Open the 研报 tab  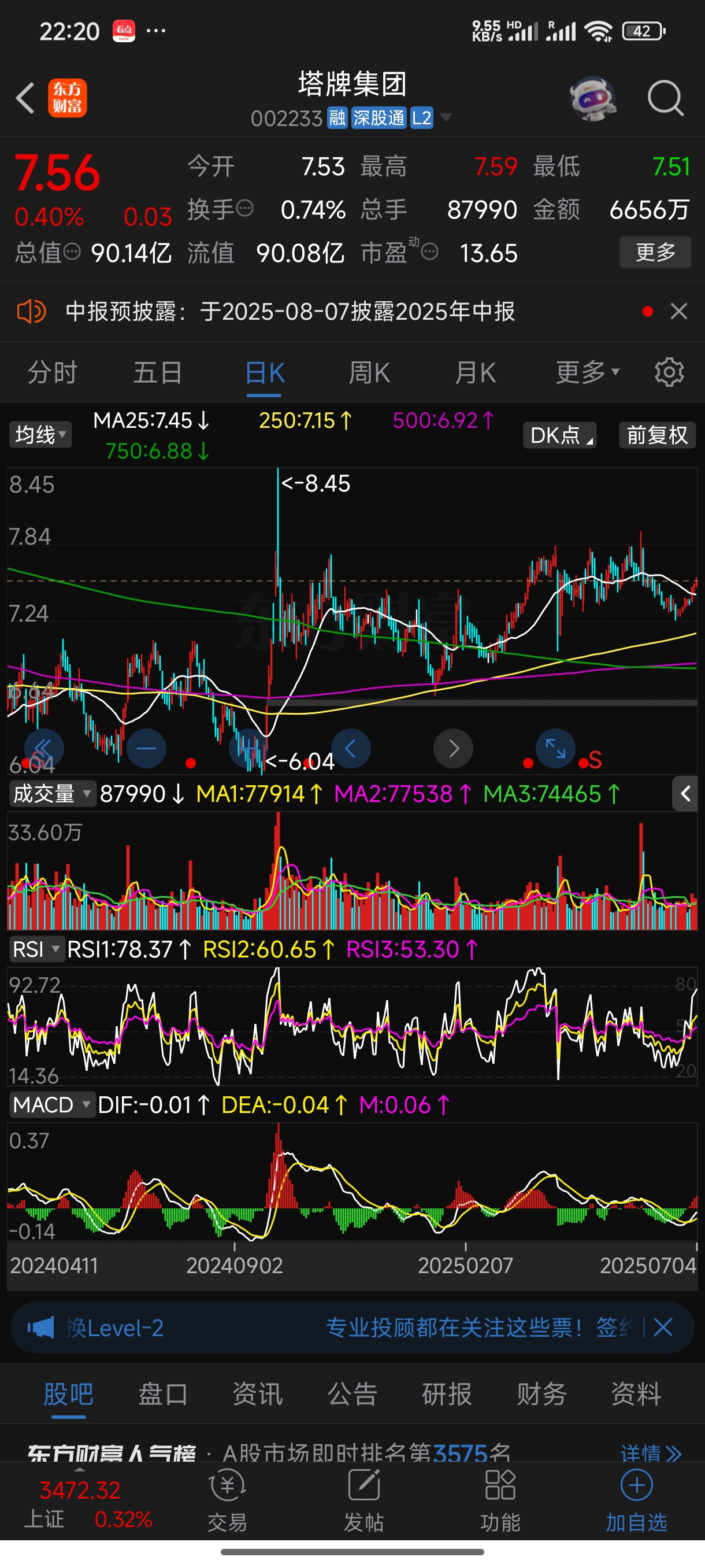pyautogui.click(x=447, y=1393)
